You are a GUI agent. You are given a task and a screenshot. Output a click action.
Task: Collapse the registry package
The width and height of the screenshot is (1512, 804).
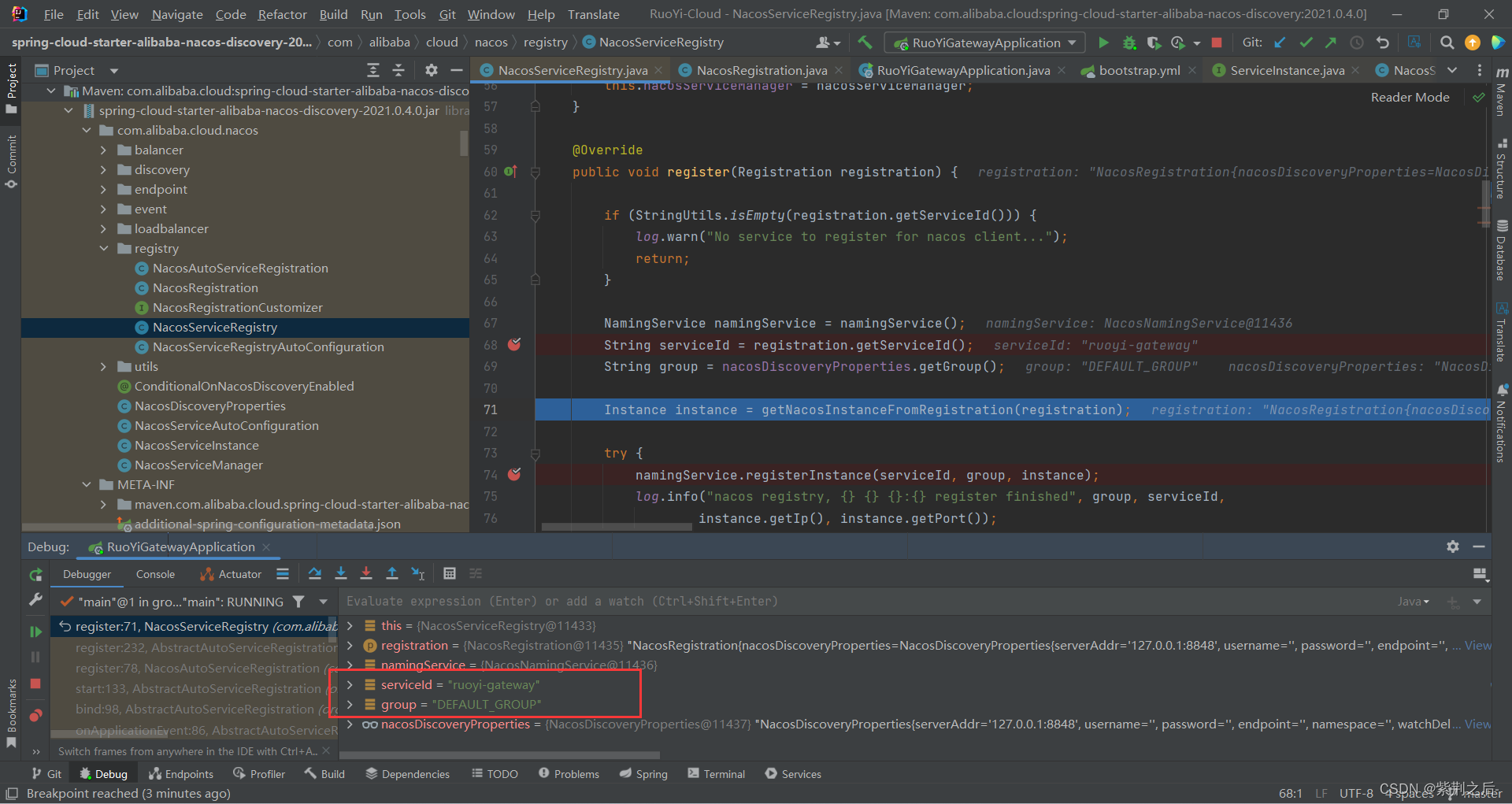tap(103, 248)
